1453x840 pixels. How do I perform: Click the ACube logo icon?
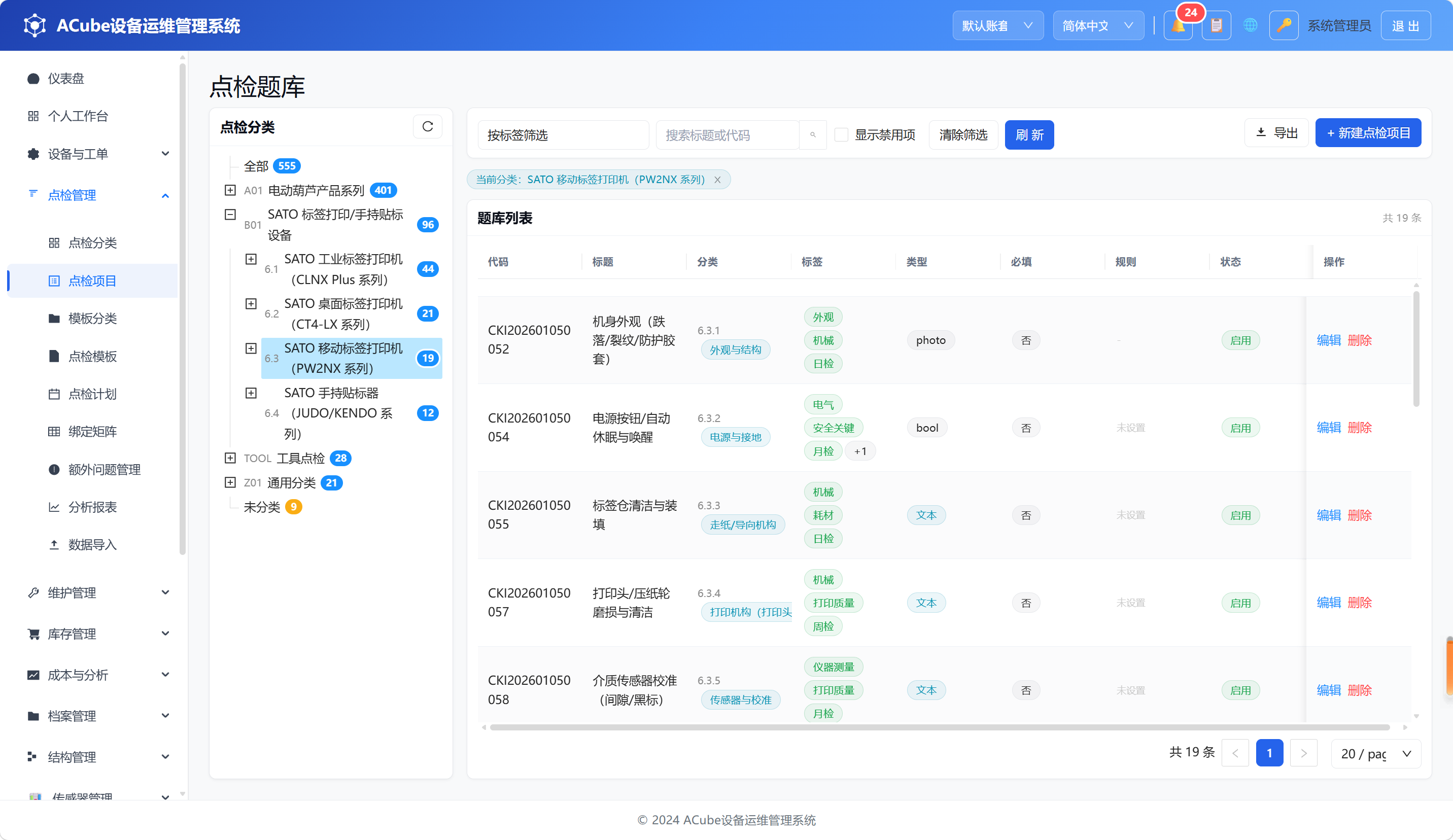34,25
